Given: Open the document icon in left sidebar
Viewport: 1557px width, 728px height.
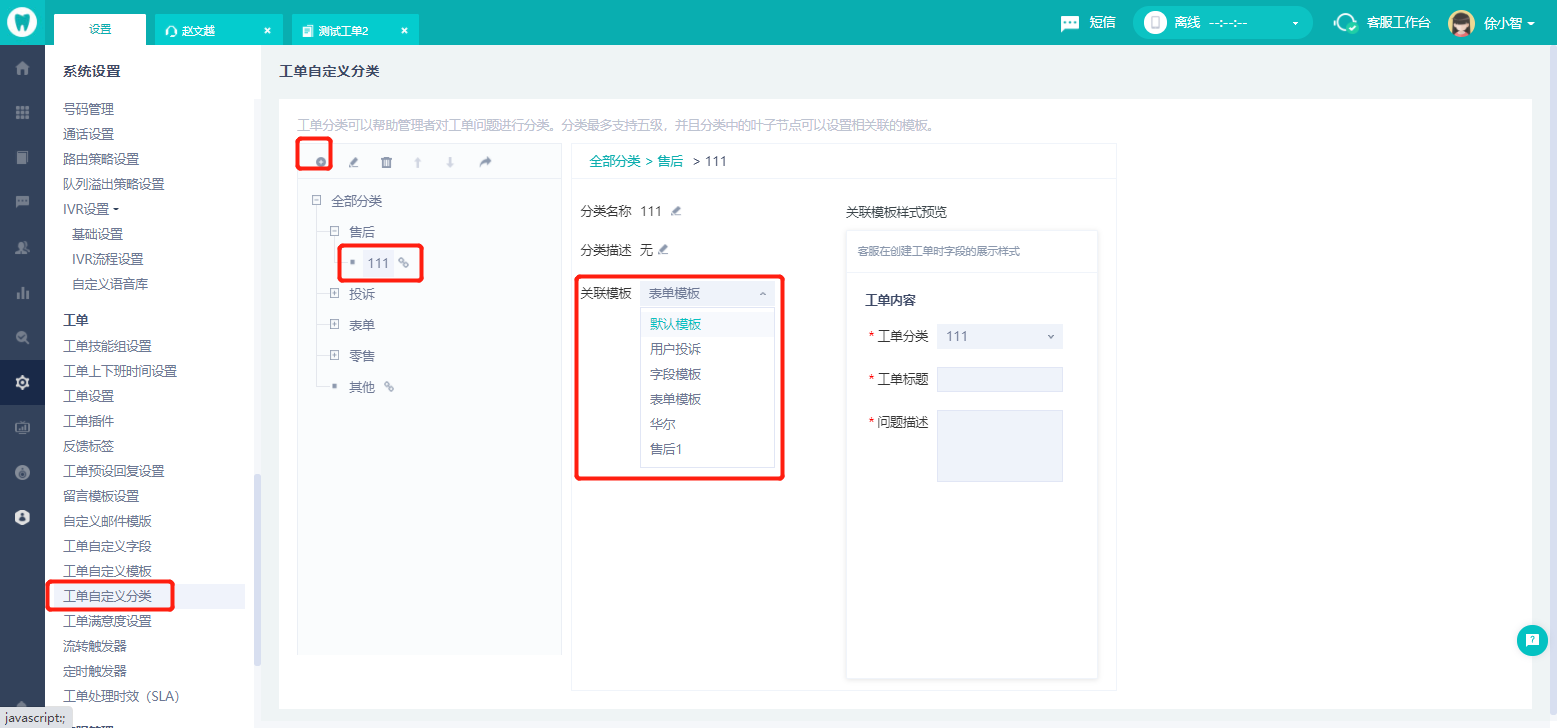Looking at the screenshot, I should tap(22, 157).
